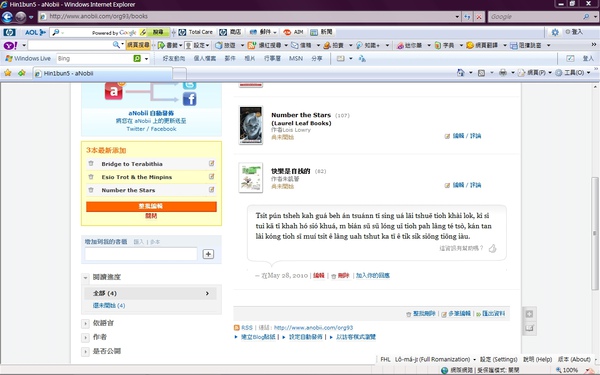The height and width of the screenshot is (375, 600).
Task: Click the globe internet zone icon in status bar
Action: click(x=444, y=370)
